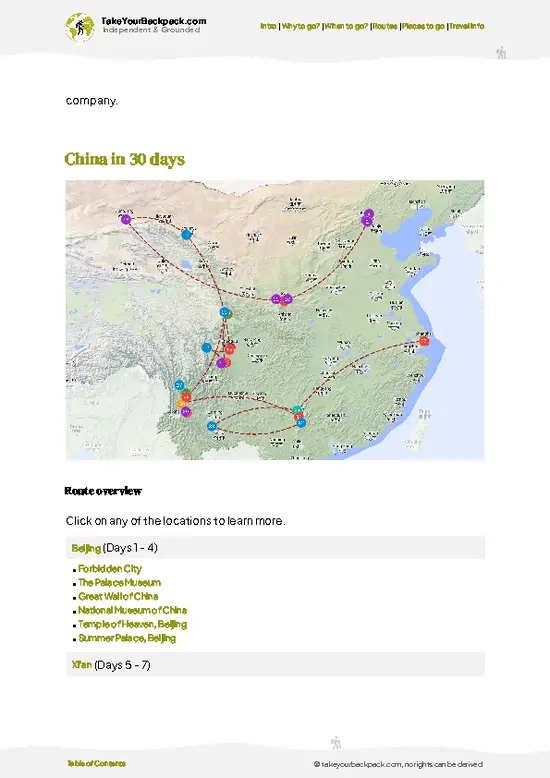The height and width of the screenshot is (778, 550).
Task: Click the purple marker at Yunnan cluster bottom
Action: click(x=186, y=412)
